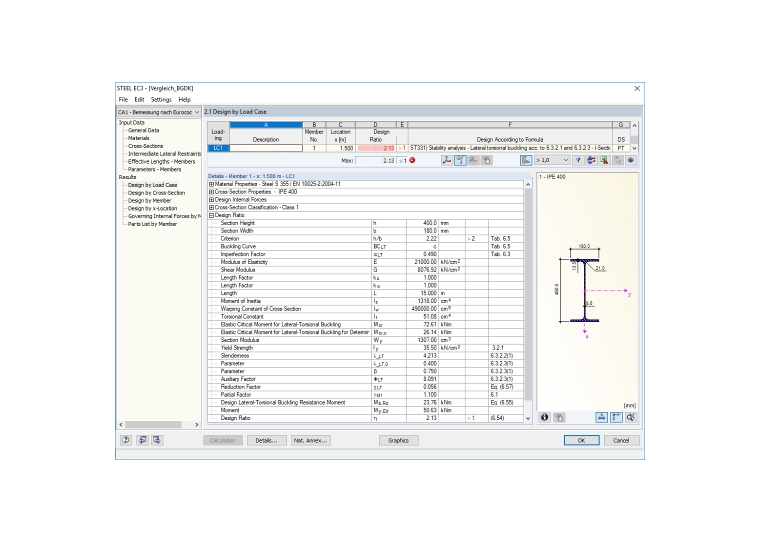Toggle the highlighted result diagram toolbar icon
Viewport: 760px width, 542px height.
coord(460,160)
